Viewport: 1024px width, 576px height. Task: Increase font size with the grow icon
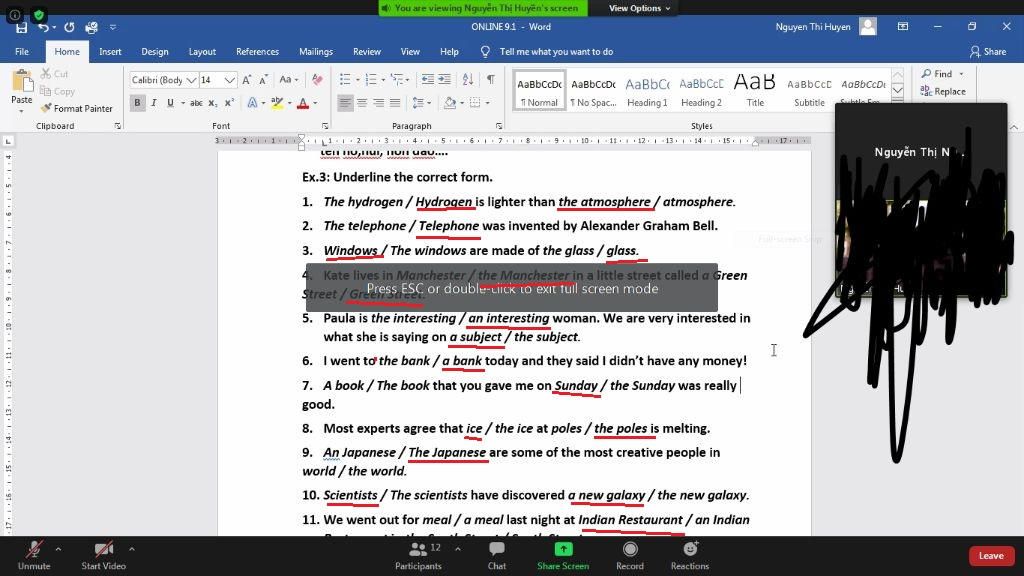click(x=247, y=80)
